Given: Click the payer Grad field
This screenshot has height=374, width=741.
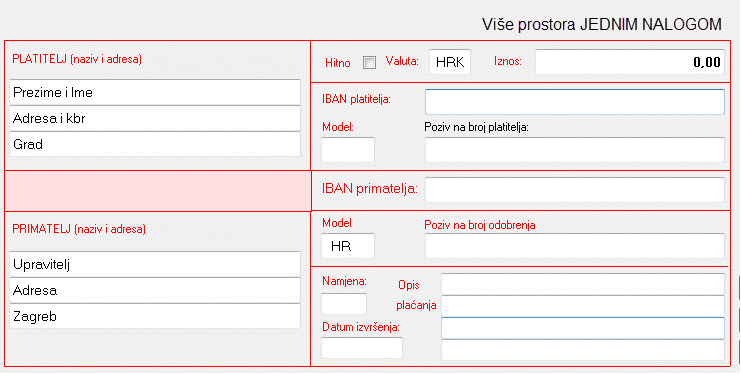Looking at the screenshot, I should tap(155, 144).
